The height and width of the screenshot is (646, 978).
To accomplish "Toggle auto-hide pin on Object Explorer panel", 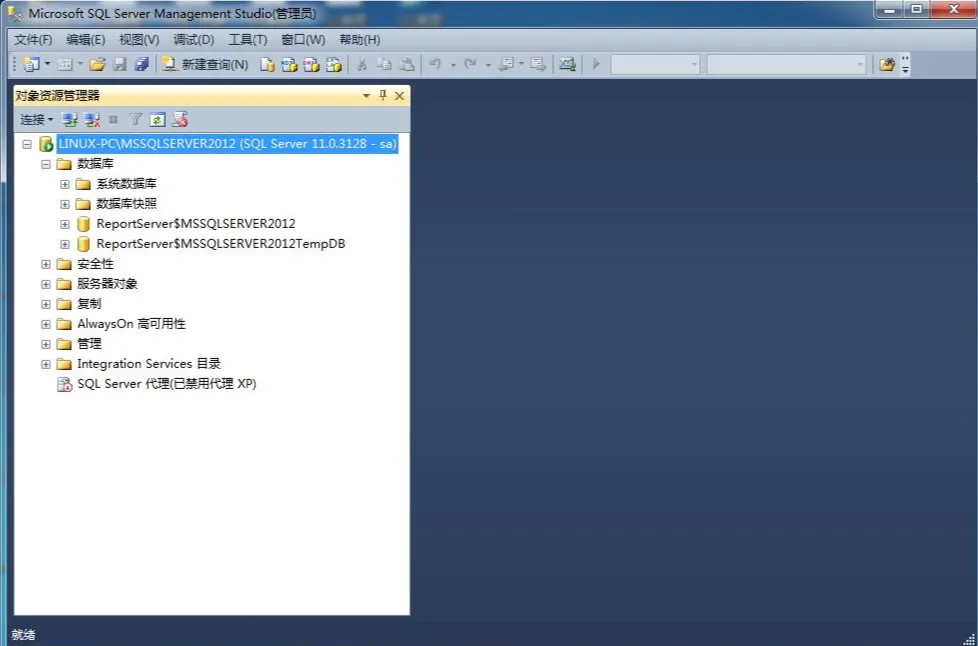I will pyautogui.click(x=383, y=95).
